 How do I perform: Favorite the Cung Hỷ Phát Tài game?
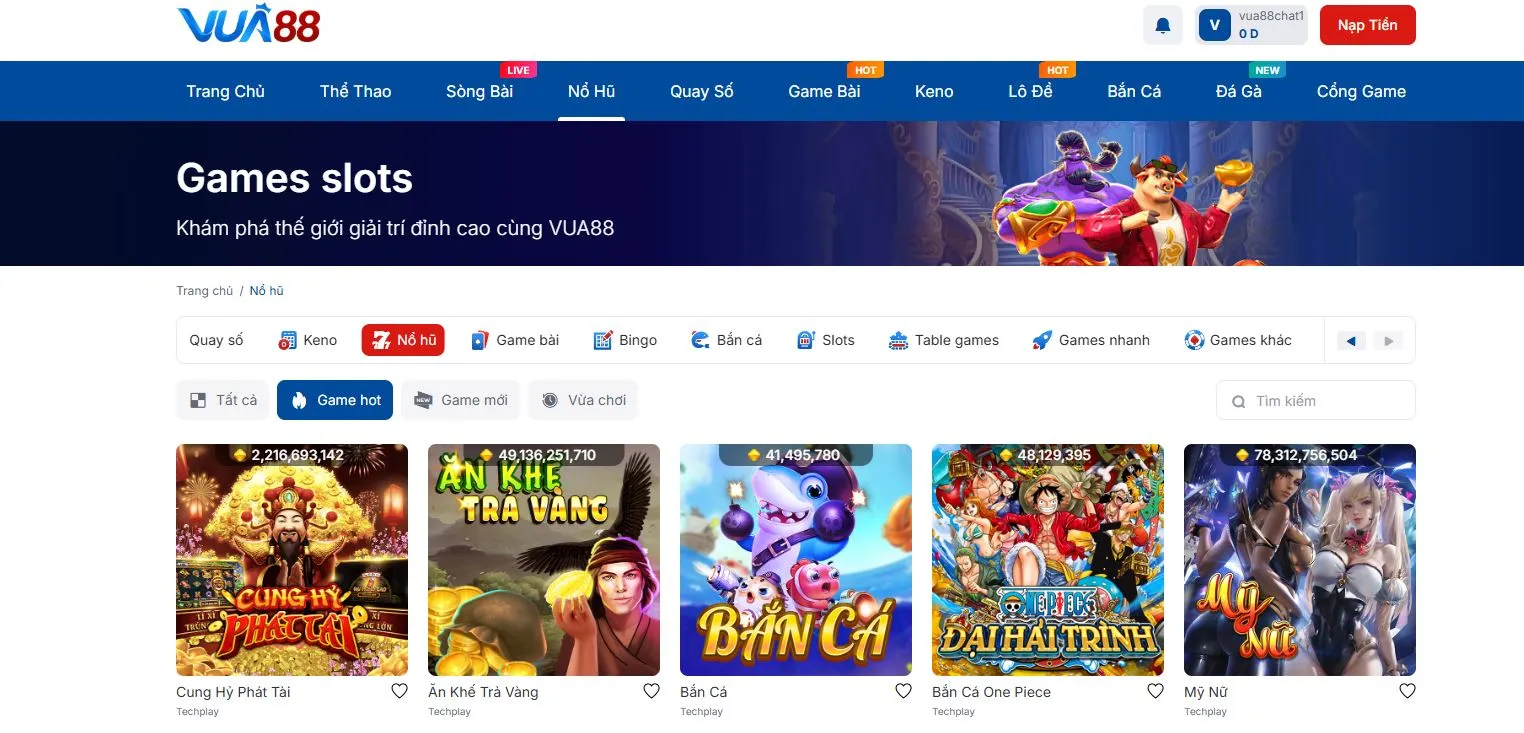coord(399,690)
